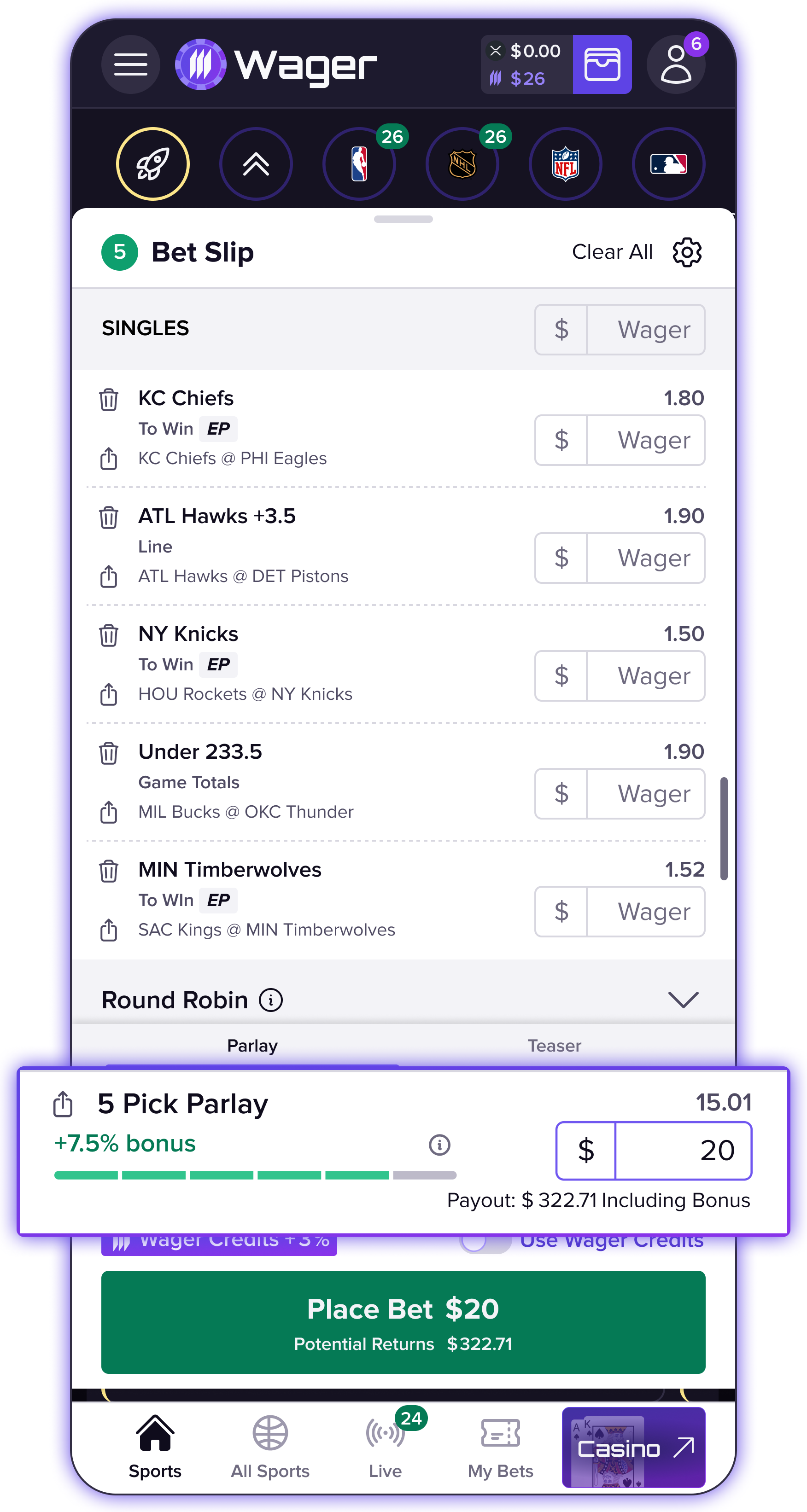Place the $20 parlay bet
The width and height of the screenshot is (807, 1512).
coord(403,1322)
